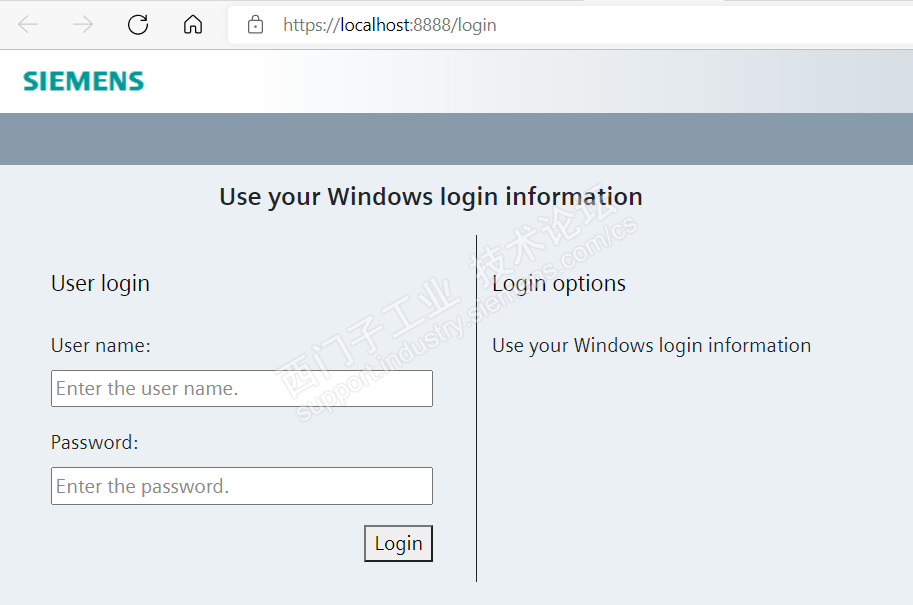Click the empty area beneath Login options text
913x605 pixels.
(690, 470)
